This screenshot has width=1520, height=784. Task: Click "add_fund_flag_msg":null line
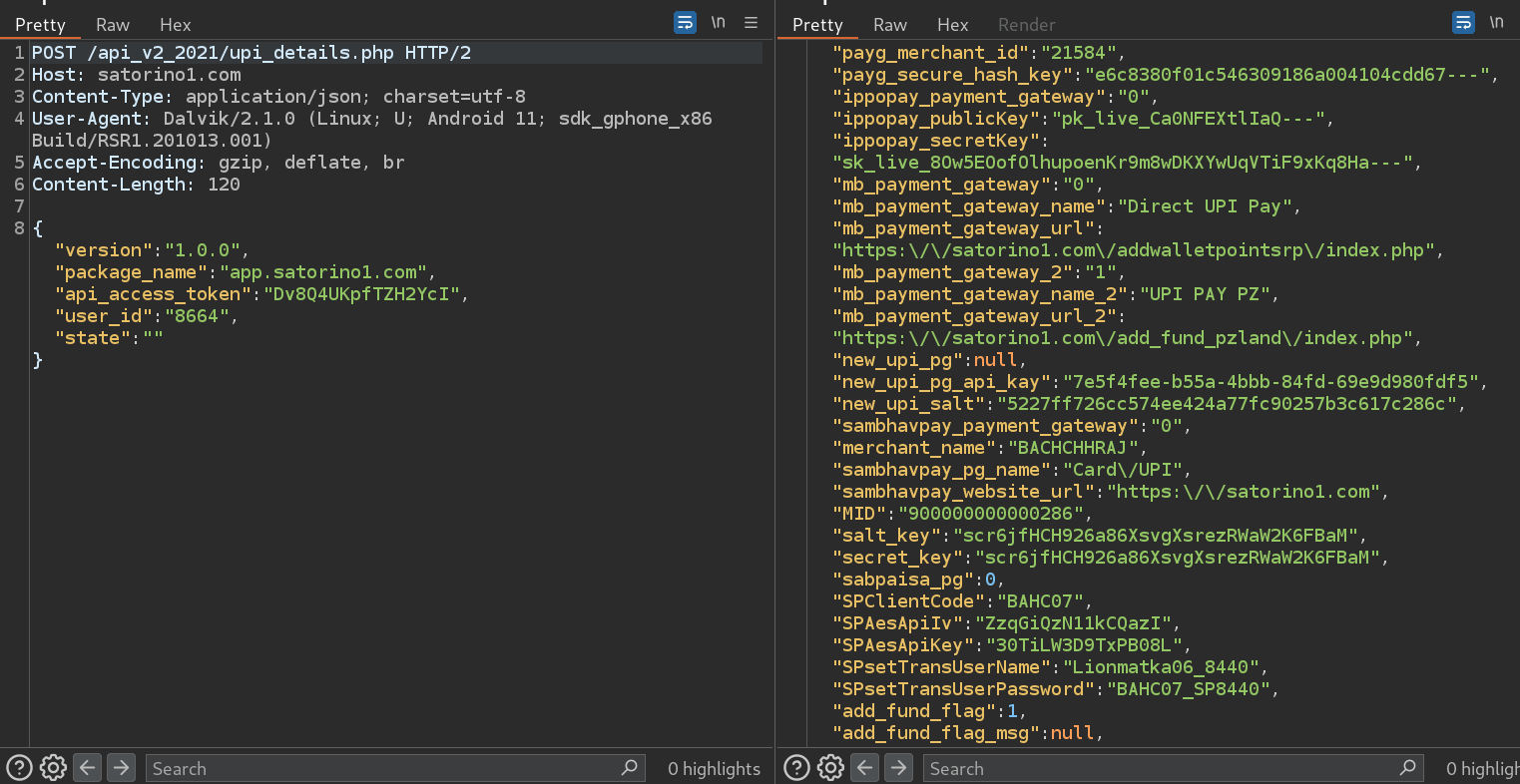pos(968,733)
